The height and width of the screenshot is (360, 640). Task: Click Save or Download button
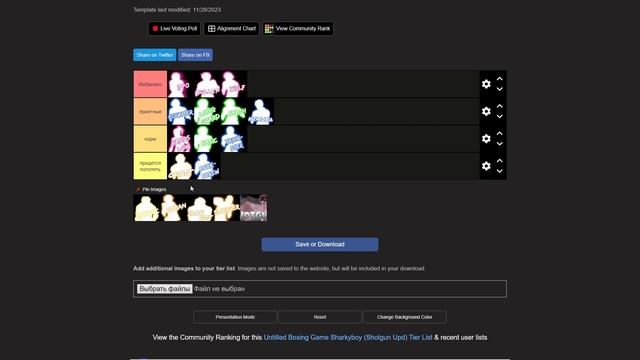[x=320, y=244]
